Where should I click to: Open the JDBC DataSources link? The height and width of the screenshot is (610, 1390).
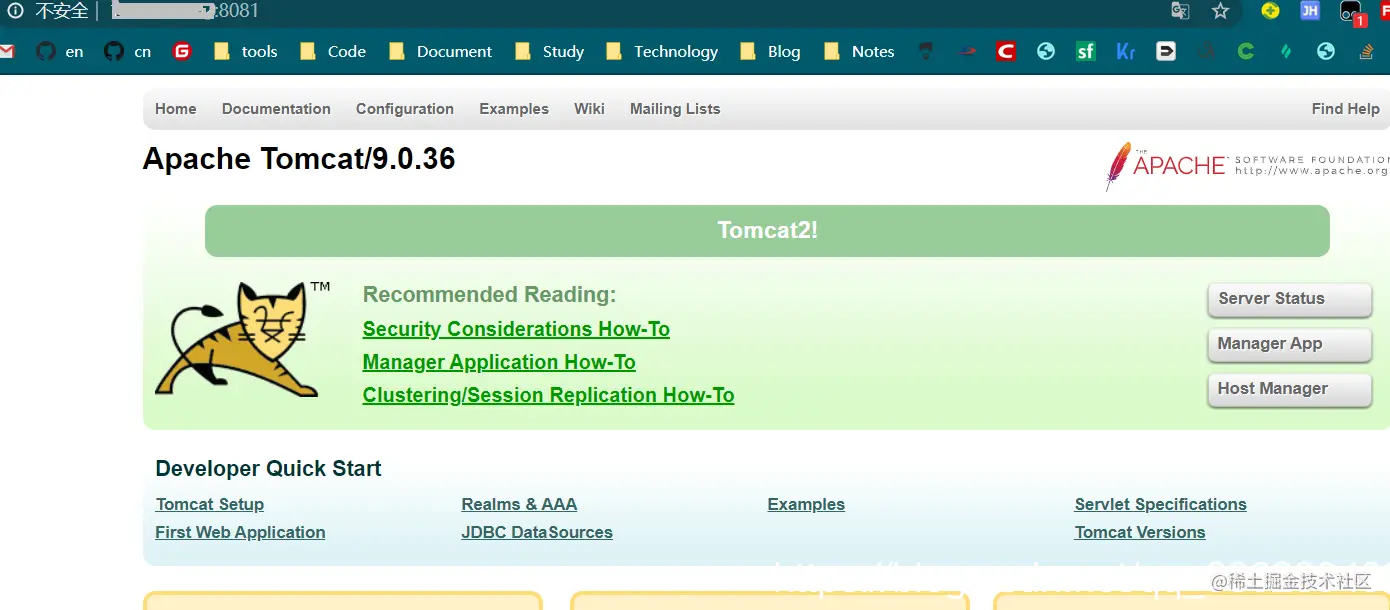click(x=537, y=533)
